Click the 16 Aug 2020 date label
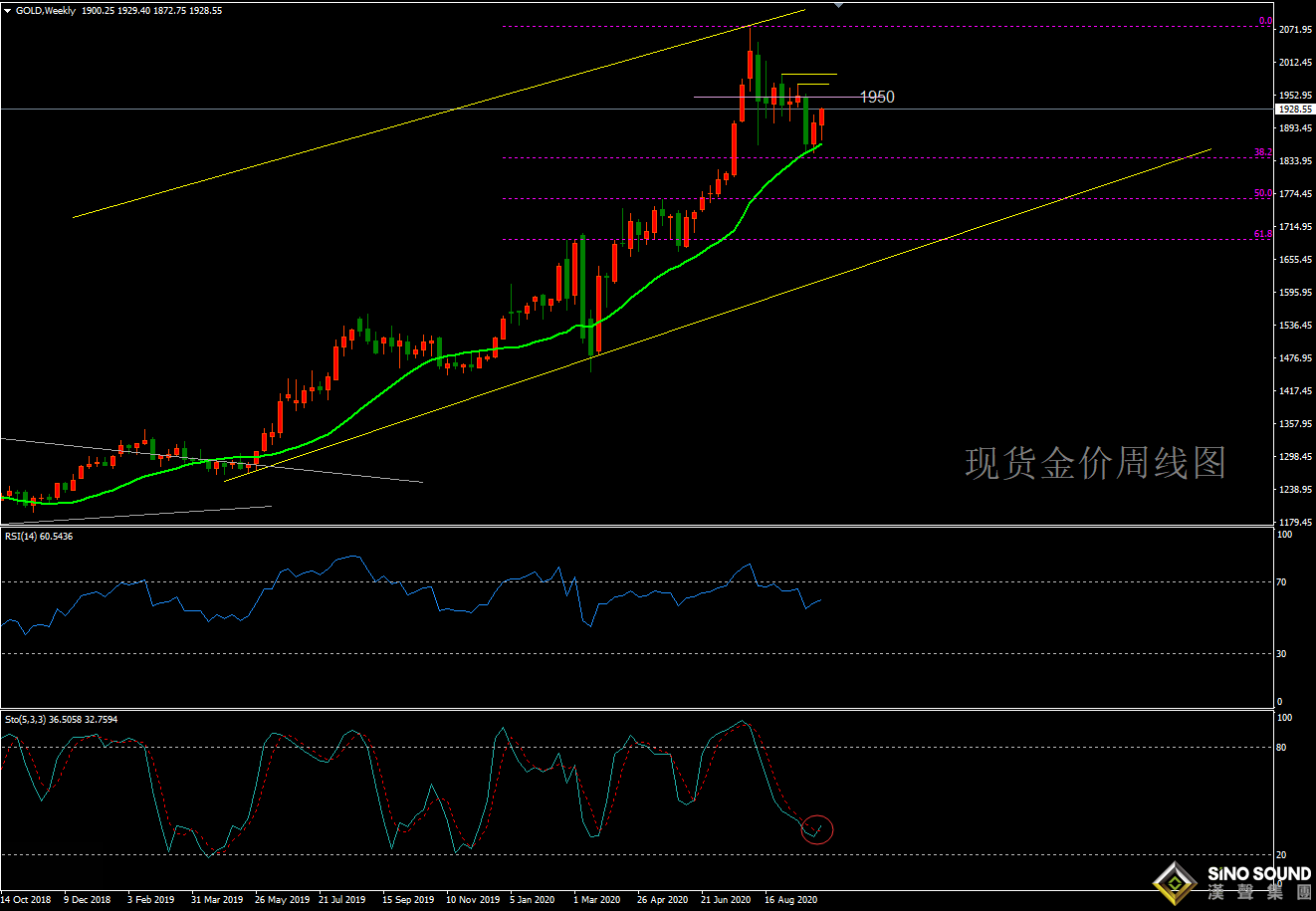Image resolution: width=1316 pixels, height=911 pixels. pos(790,900)
